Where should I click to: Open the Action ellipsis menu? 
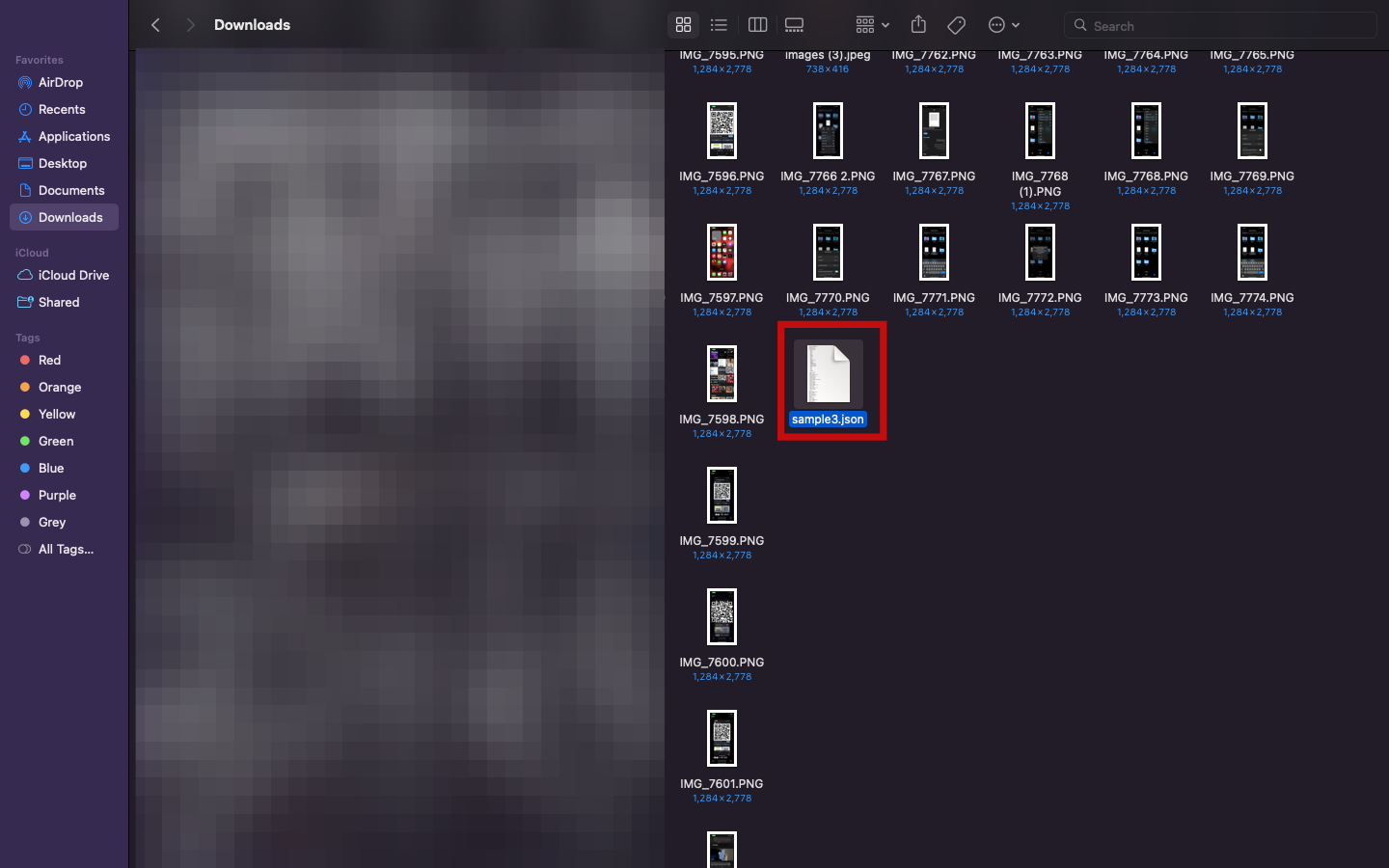[x=1003, y=25]
